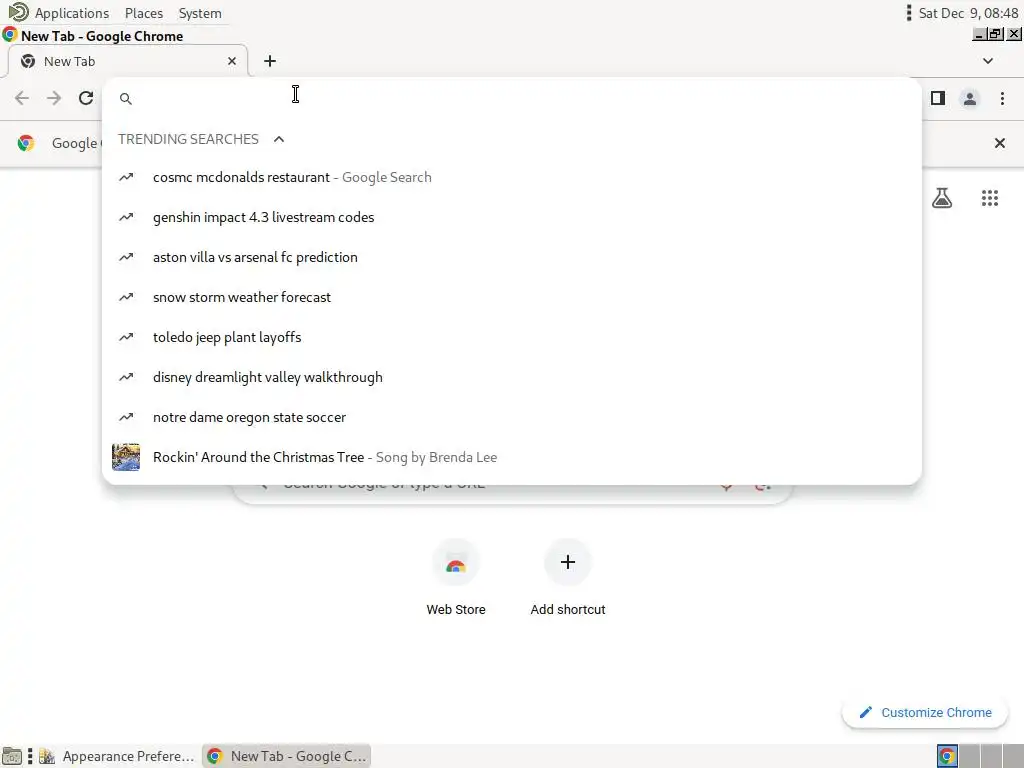The height and width of the screenshot is (768, 1024).
Task: Open the Places menu
Action: click(144, 13)
